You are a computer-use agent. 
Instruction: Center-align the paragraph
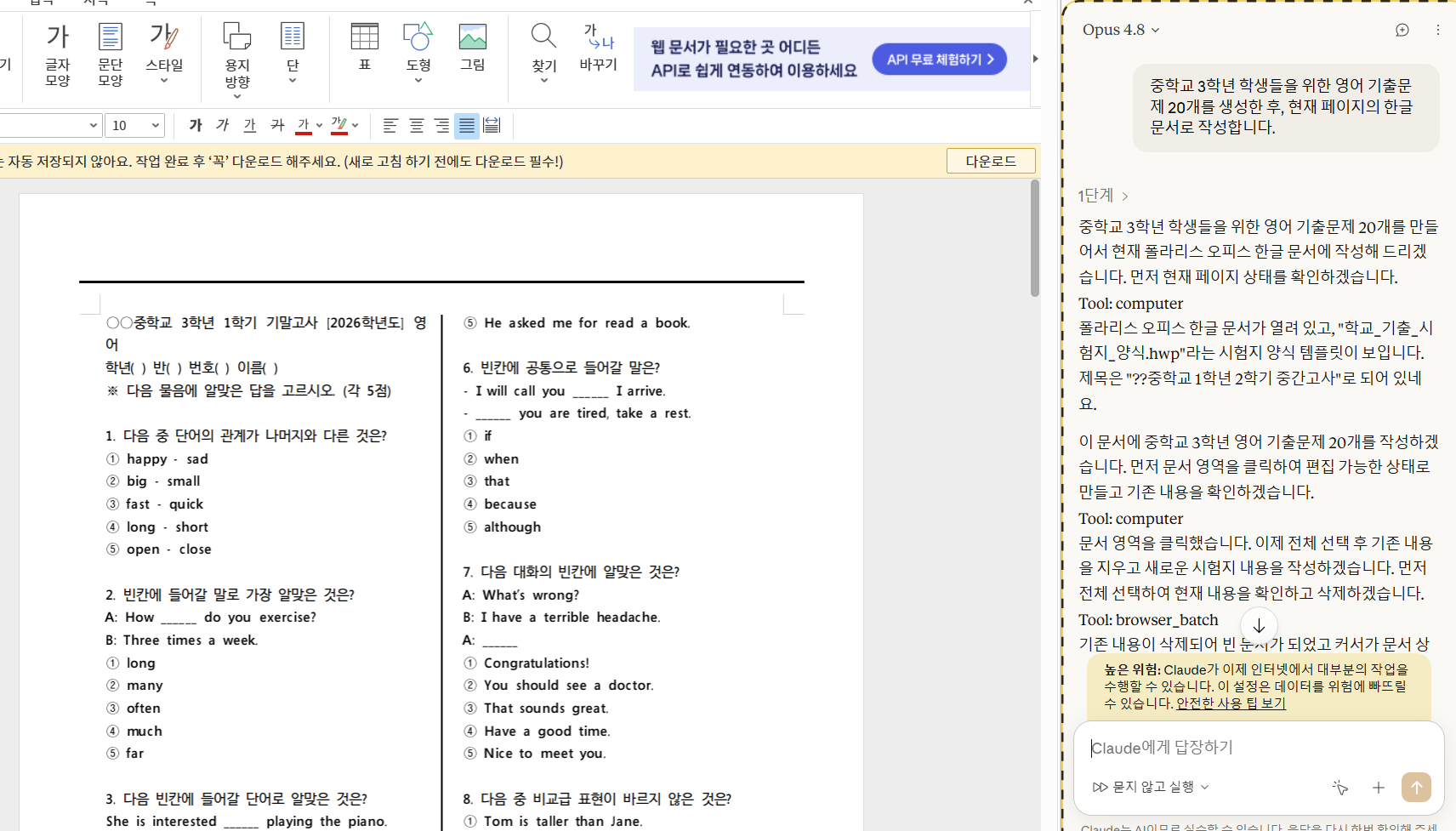coord(417,125)
